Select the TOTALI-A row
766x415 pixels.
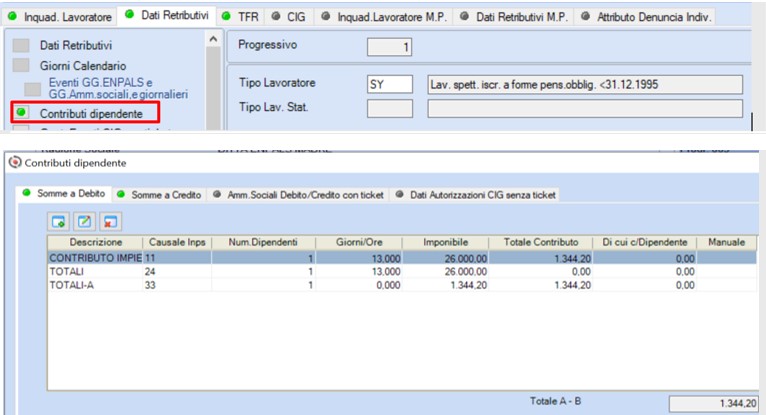click(x=402, y=285)
